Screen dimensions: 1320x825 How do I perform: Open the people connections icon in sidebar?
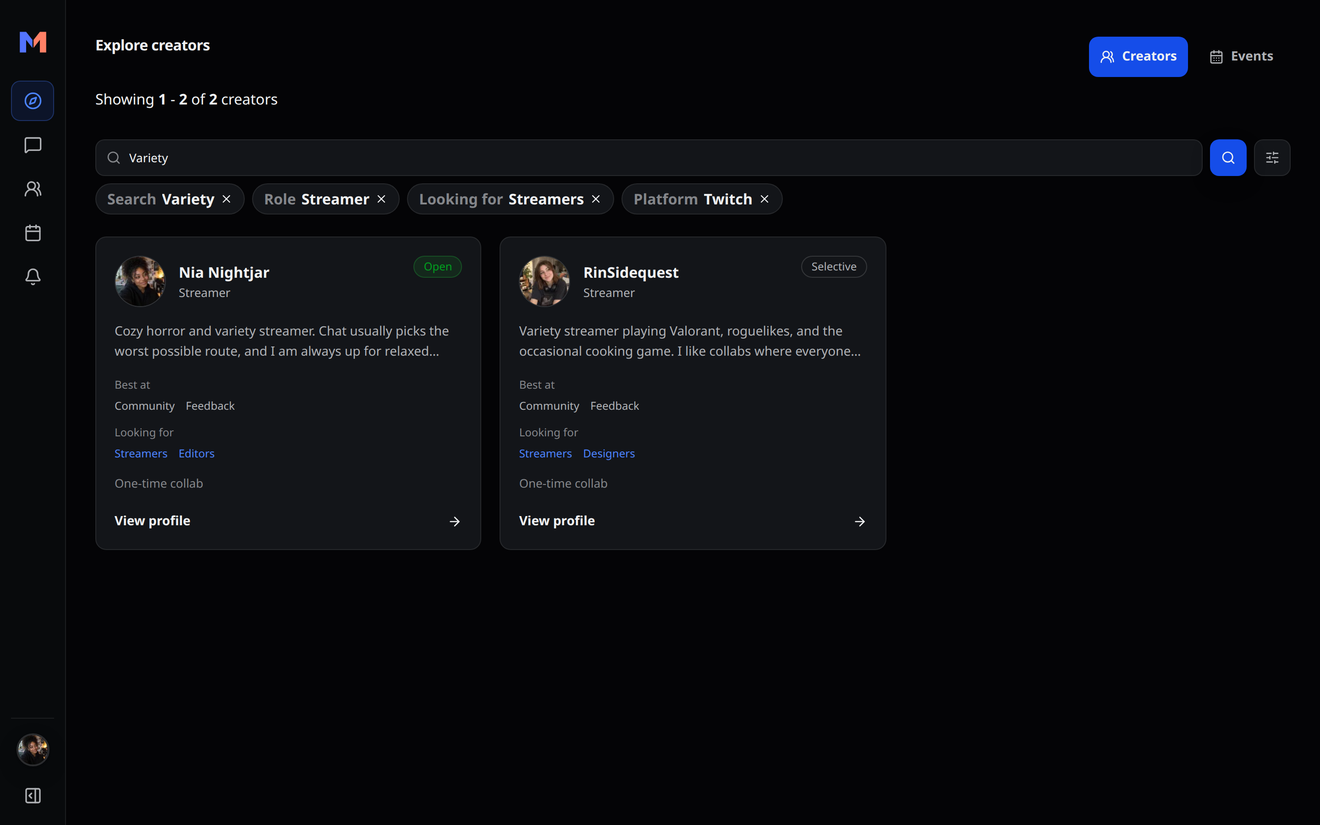click(33, 189)
